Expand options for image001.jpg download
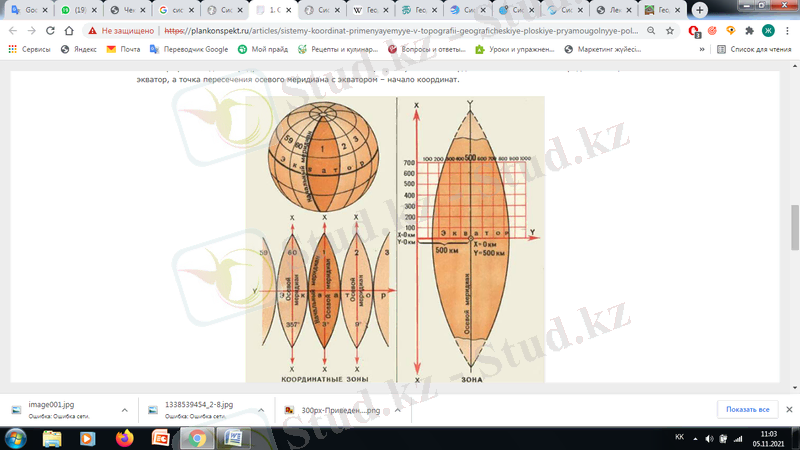The height and width of the screenshot is (450, 800). (124, 410)
